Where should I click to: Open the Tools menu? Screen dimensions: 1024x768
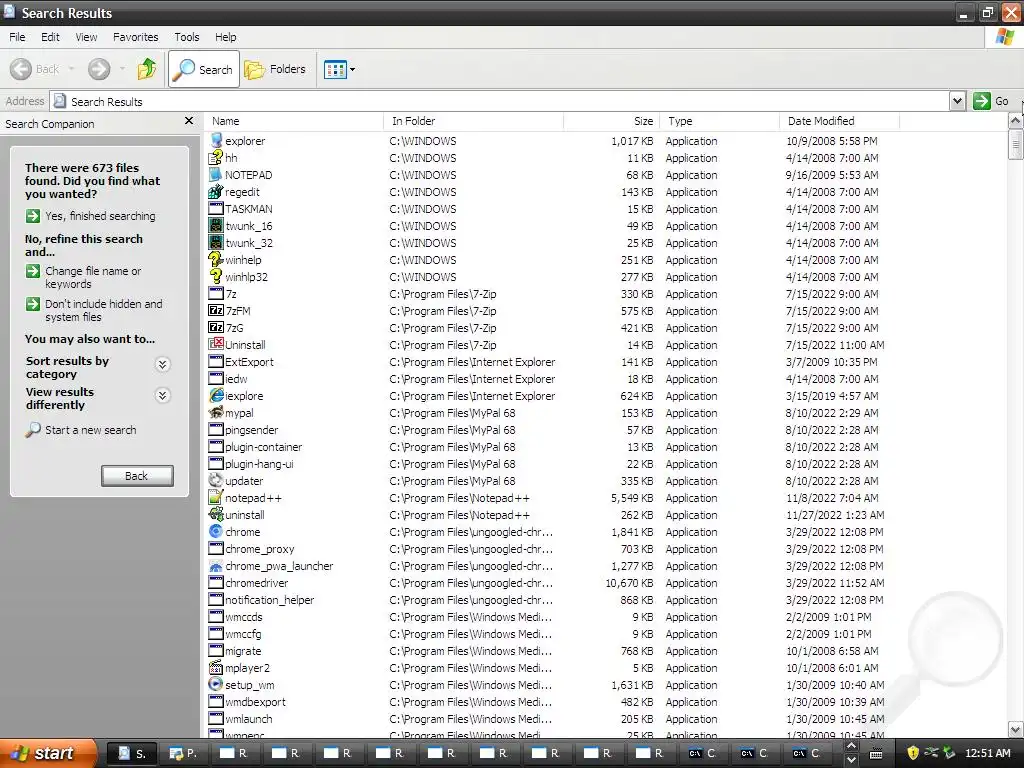point(187,37)
